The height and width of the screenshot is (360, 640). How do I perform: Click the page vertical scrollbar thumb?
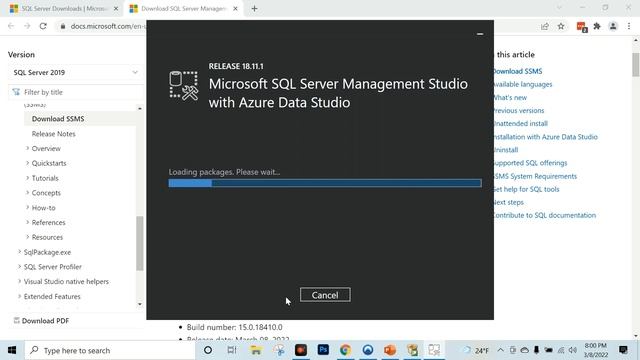[636, 64]
